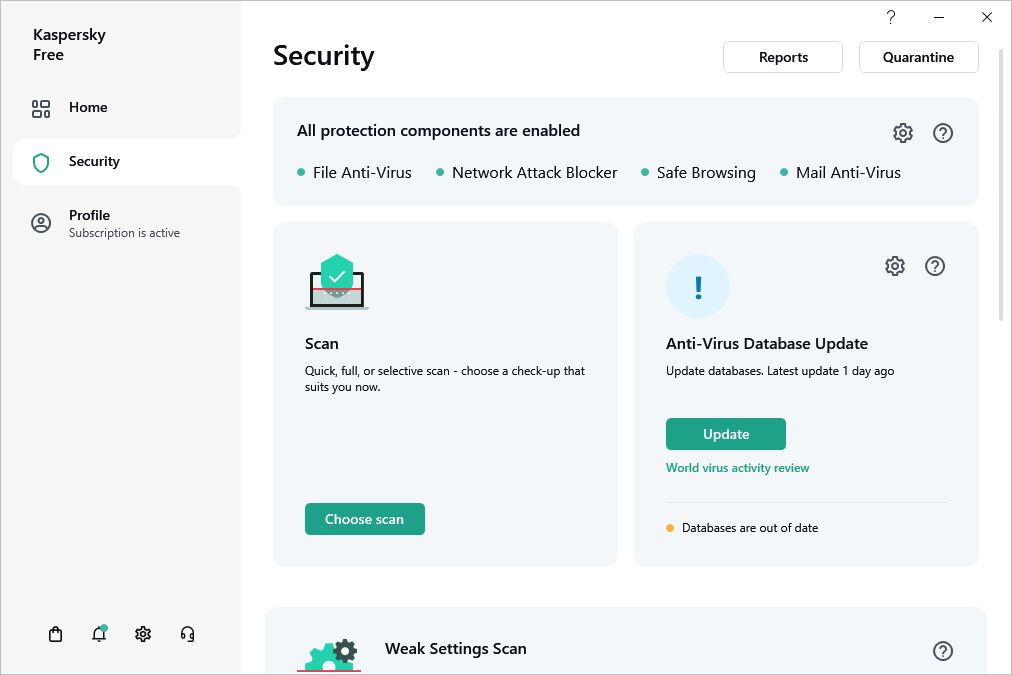Go to the Home section
Viewport: 1012px width, 675px height.
(x=88, y=108)
